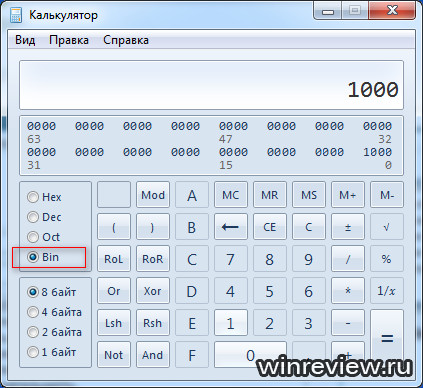Click the digit 5 button
Image resolution: width=423 pixels, height=388 pixels.
(x=270, y=291)
